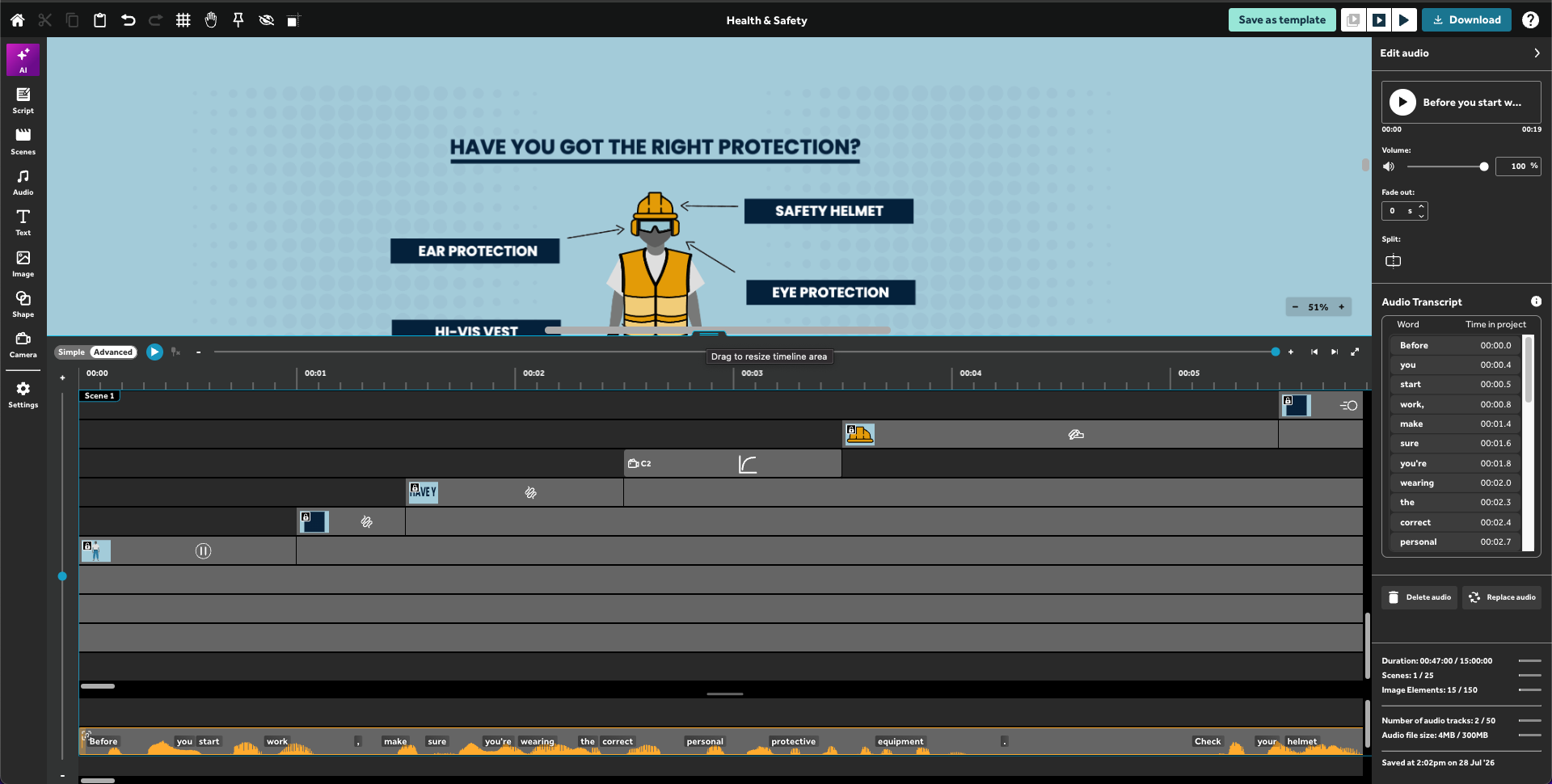Adjust the audio volume slider handle
1552x784 pixels.
click(1483, 166)
